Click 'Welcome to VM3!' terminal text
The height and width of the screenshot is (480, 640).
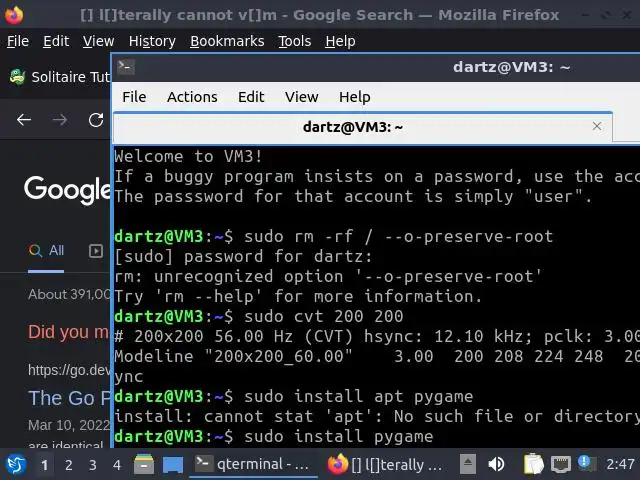pos(188,156)
